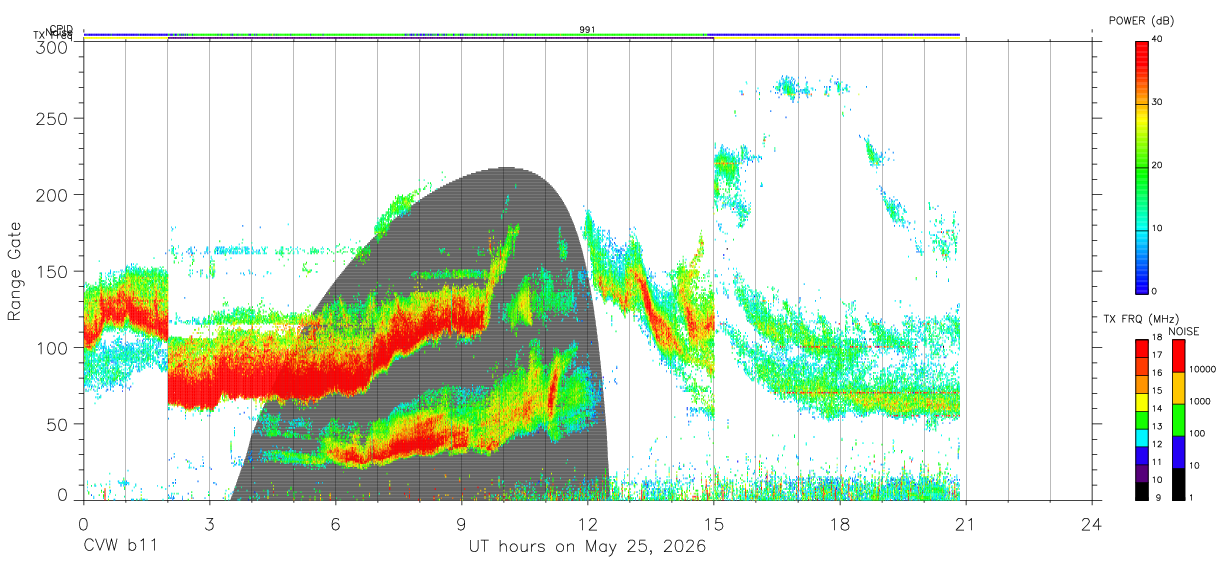Click 'UT hours on May 25, 2026' axis title
1228x567 pixels.
[x=587, y=547]
